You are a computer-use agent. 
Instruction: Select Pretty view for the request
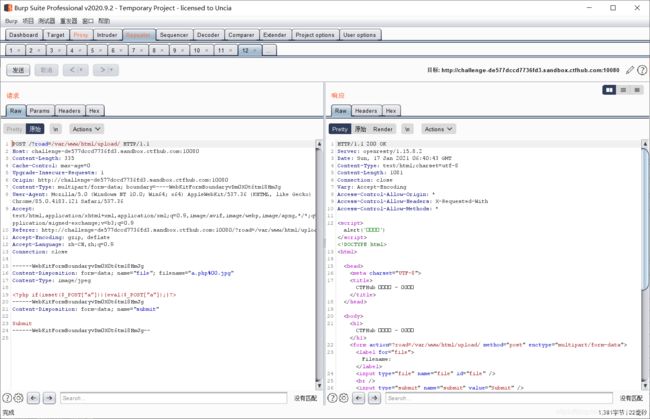14,129
